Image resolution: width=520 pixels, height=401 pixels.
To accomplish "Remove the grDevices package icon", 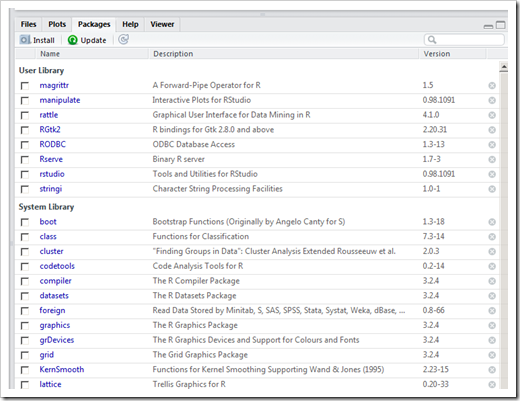I will point(492,340).
